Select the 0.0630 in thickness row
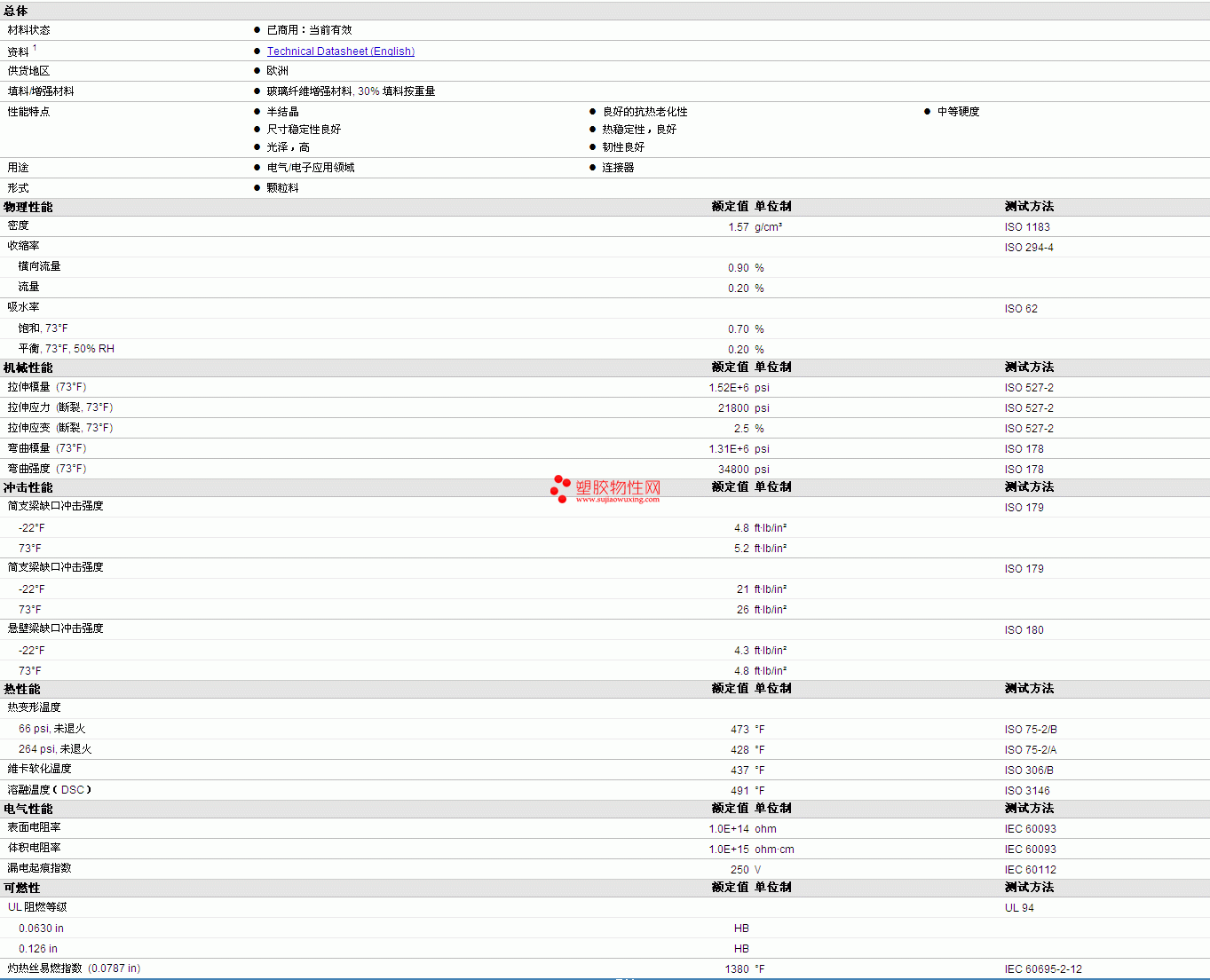The width and height of the screenshot is (1210, 980). (x=41, y=929)
